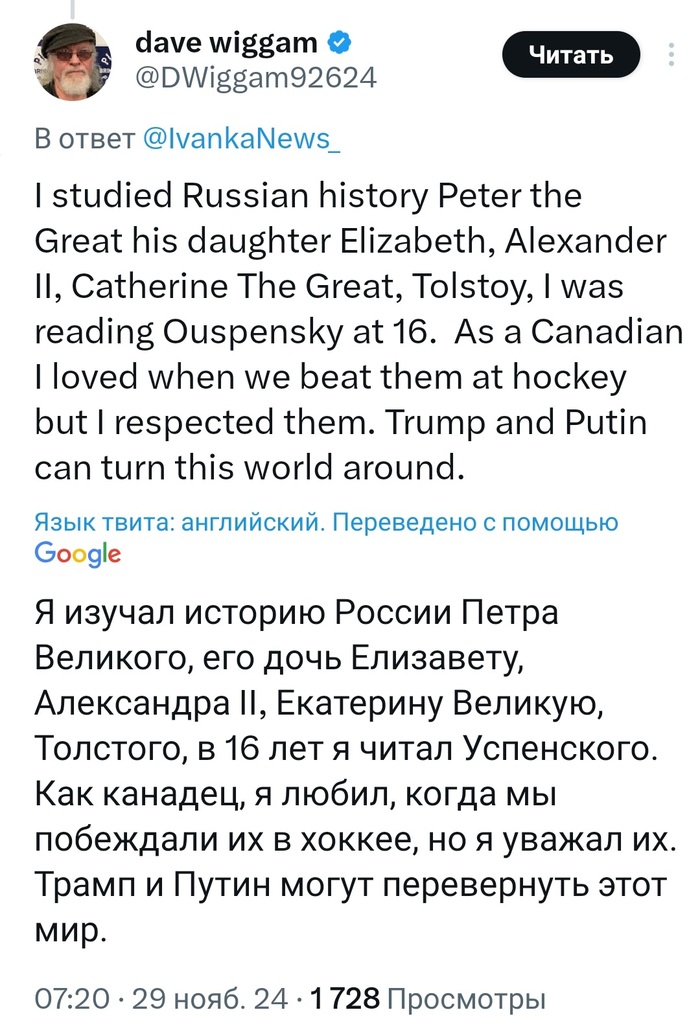Click the "В ответ" reply label
The image size is (700, 1034).
point(84,139)
